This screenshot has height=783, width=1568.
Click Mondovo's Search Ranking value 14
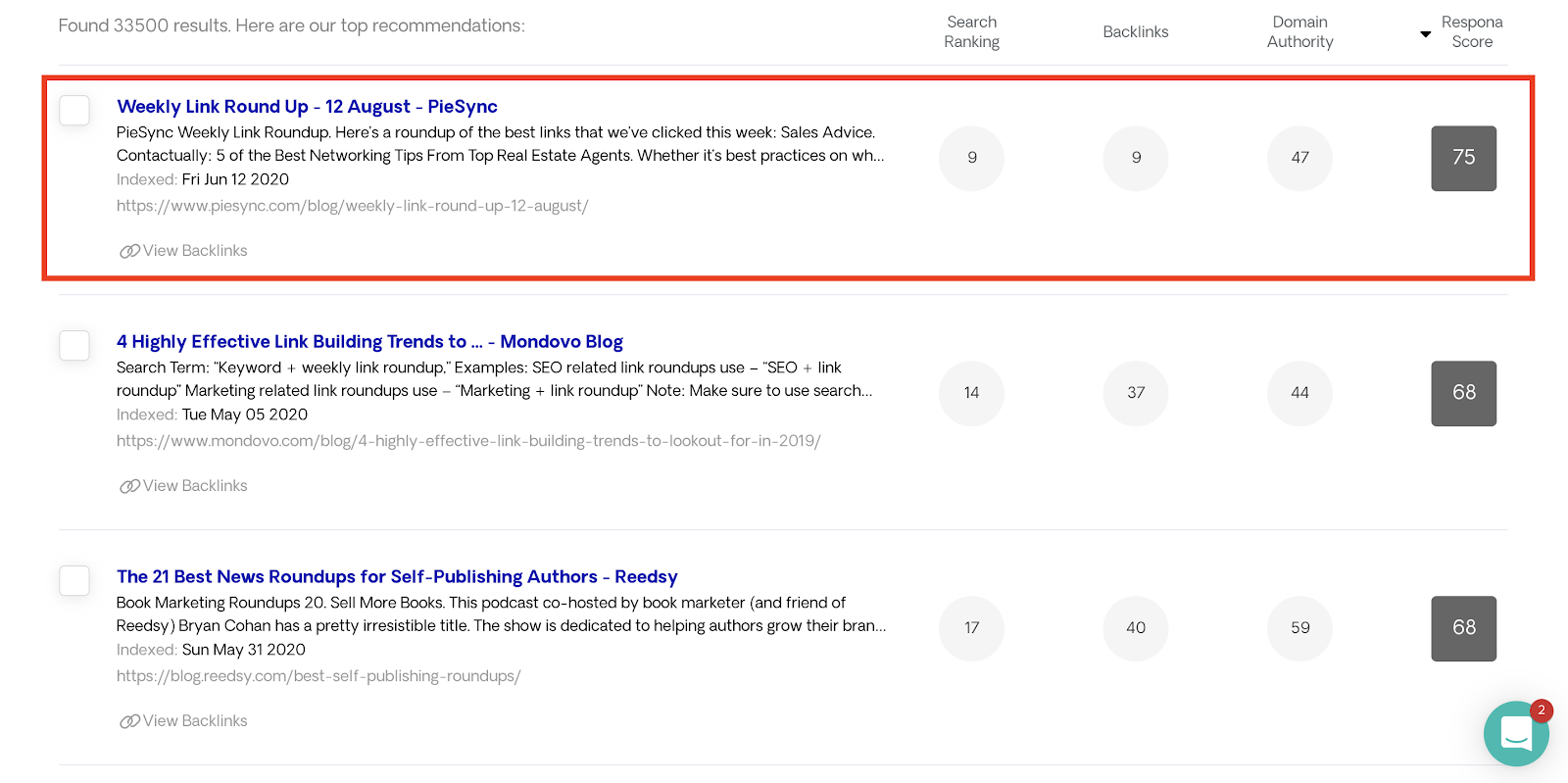tap(971, 393)
